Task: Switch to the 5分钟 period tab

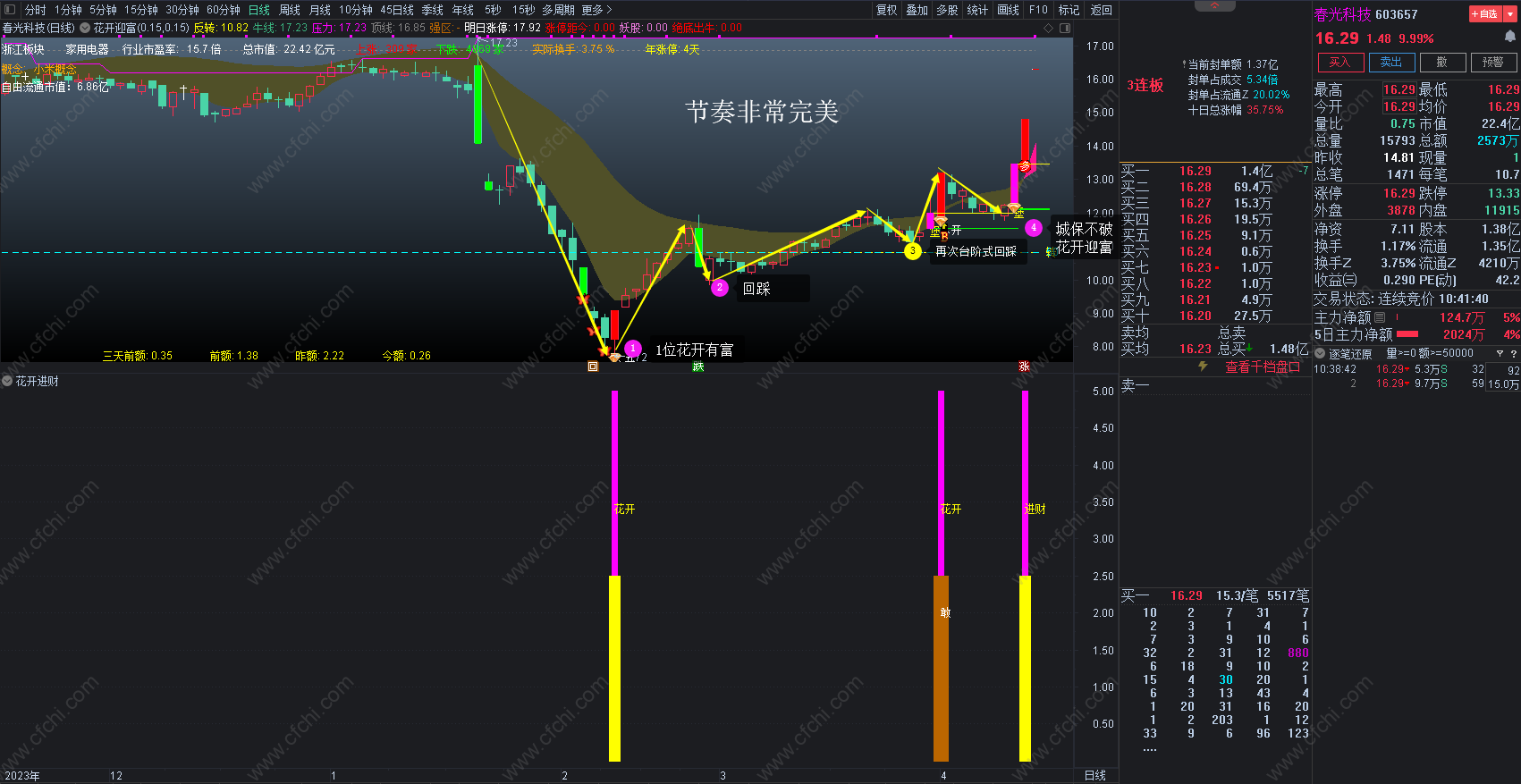Action: point(103,10)
